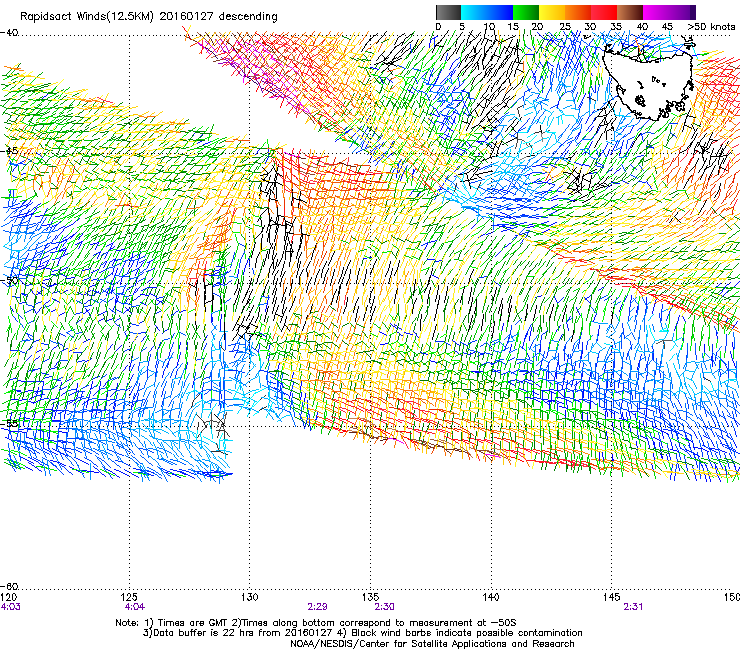Click the gray 0-5 knots legend segment
Image resolution: width=740 pixels, height=650 pixels.
pyautogui.click(x=448, y=12)
